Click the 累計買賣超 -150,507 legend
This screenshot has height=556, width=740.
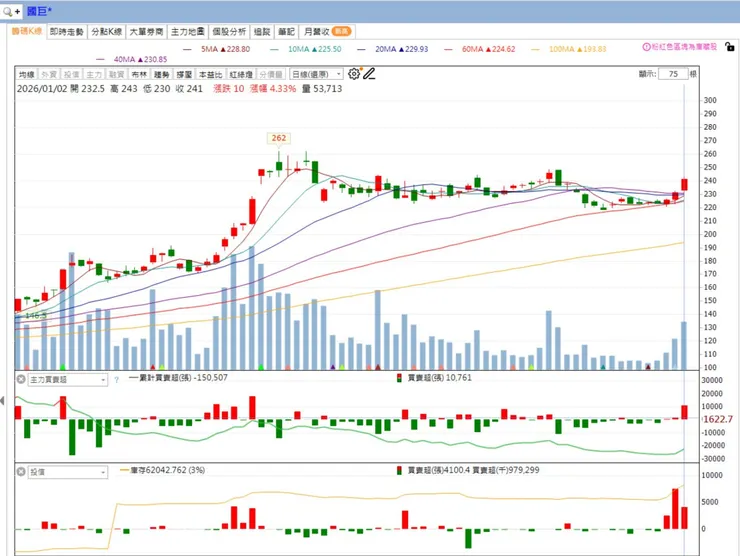[178, 378]
